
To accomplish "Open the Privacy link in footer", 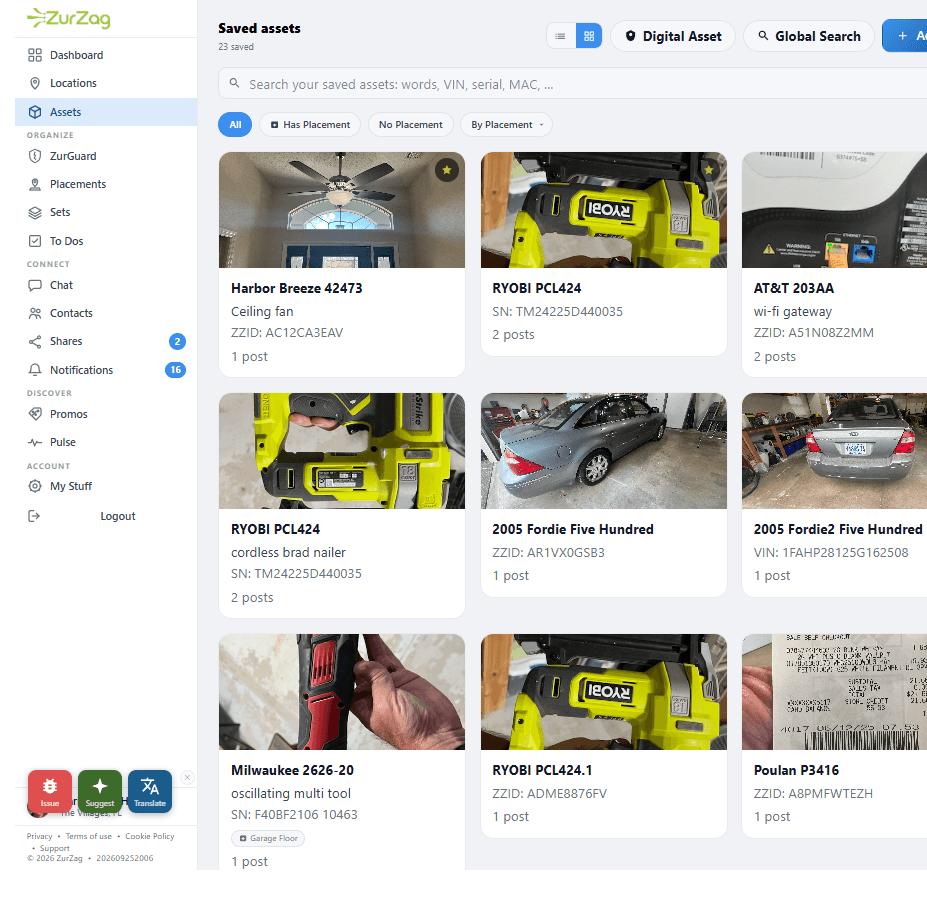I will (40, 836).
